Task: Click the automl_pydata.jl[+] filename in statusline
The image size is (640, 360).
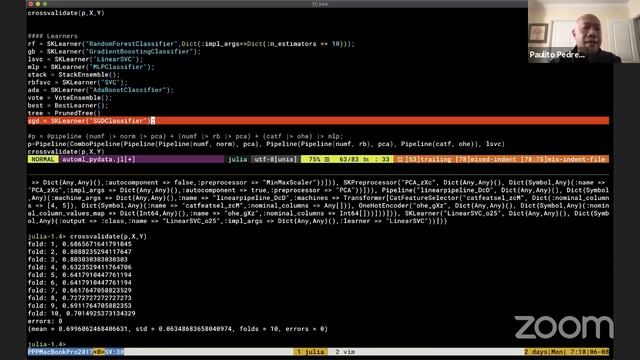Action: [x=98, y=159]
